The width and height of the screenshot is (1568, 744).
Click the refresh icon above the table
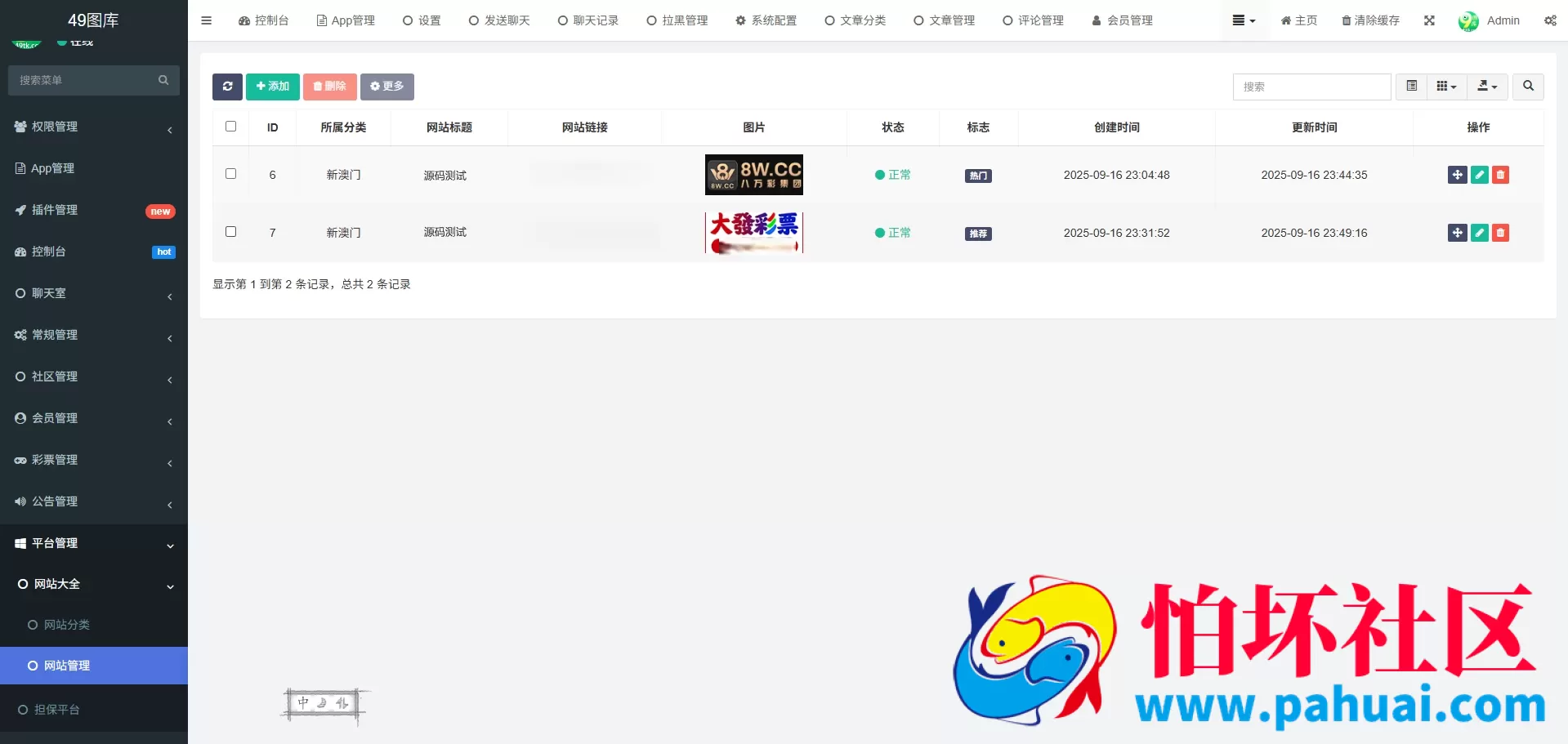click(x=227, y=87)
